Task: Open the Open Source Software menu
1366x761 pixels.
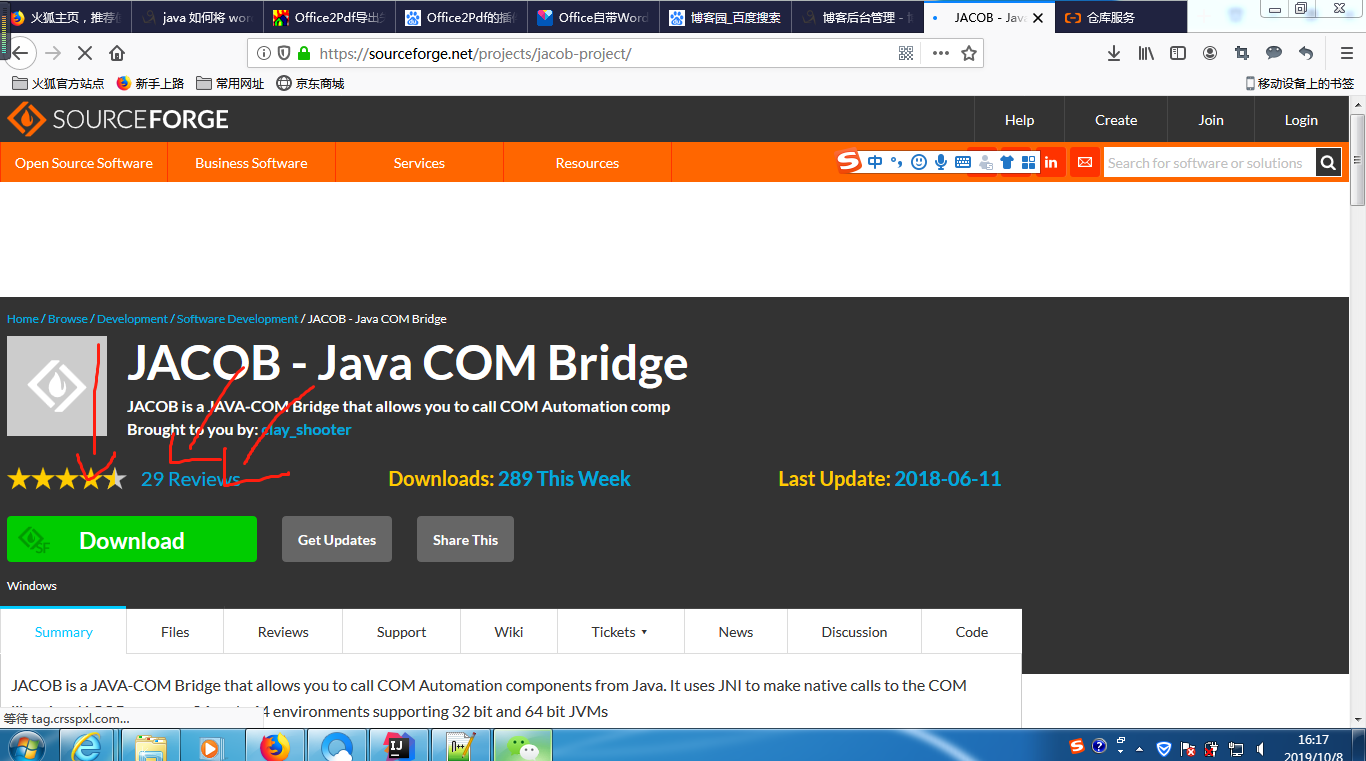Action: coord(84,163)
